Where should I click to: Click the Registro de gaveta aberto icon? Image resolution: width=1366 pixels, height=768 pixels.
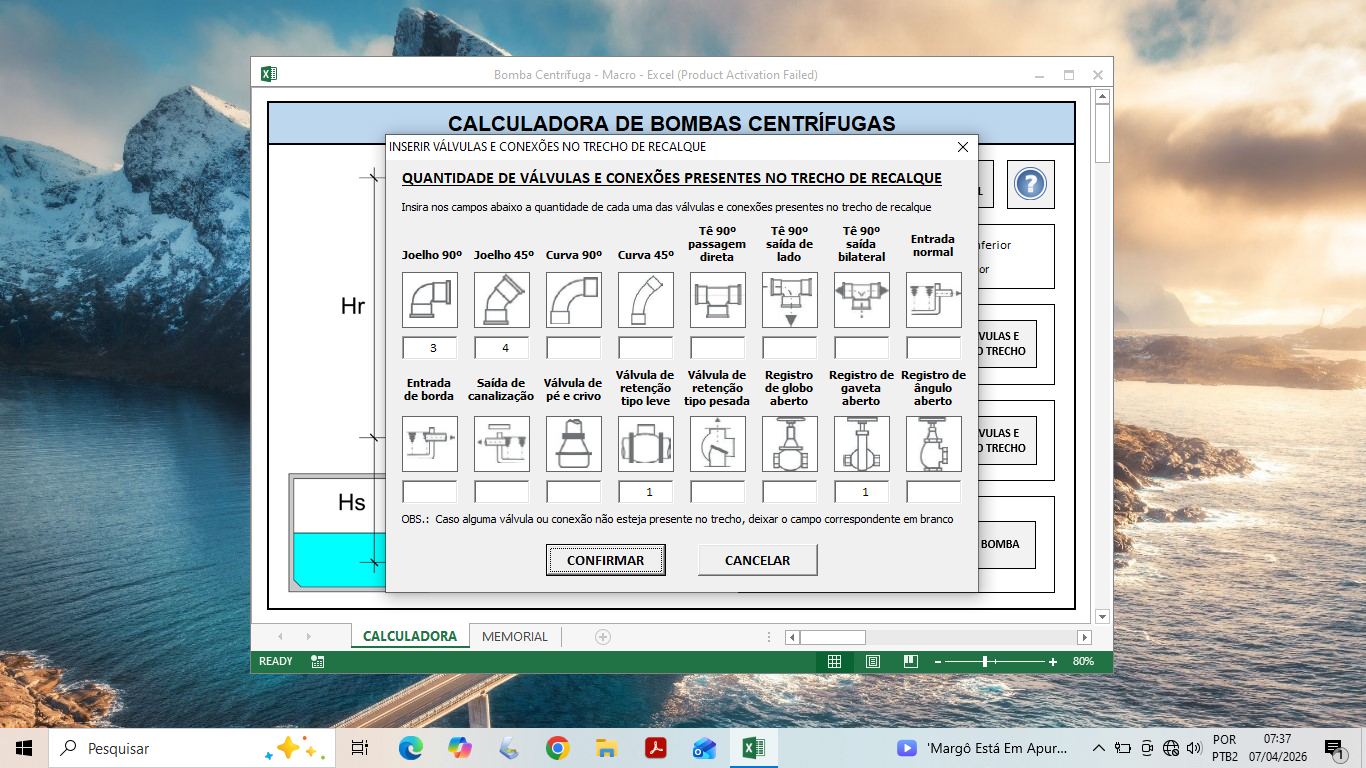[862, 444]
